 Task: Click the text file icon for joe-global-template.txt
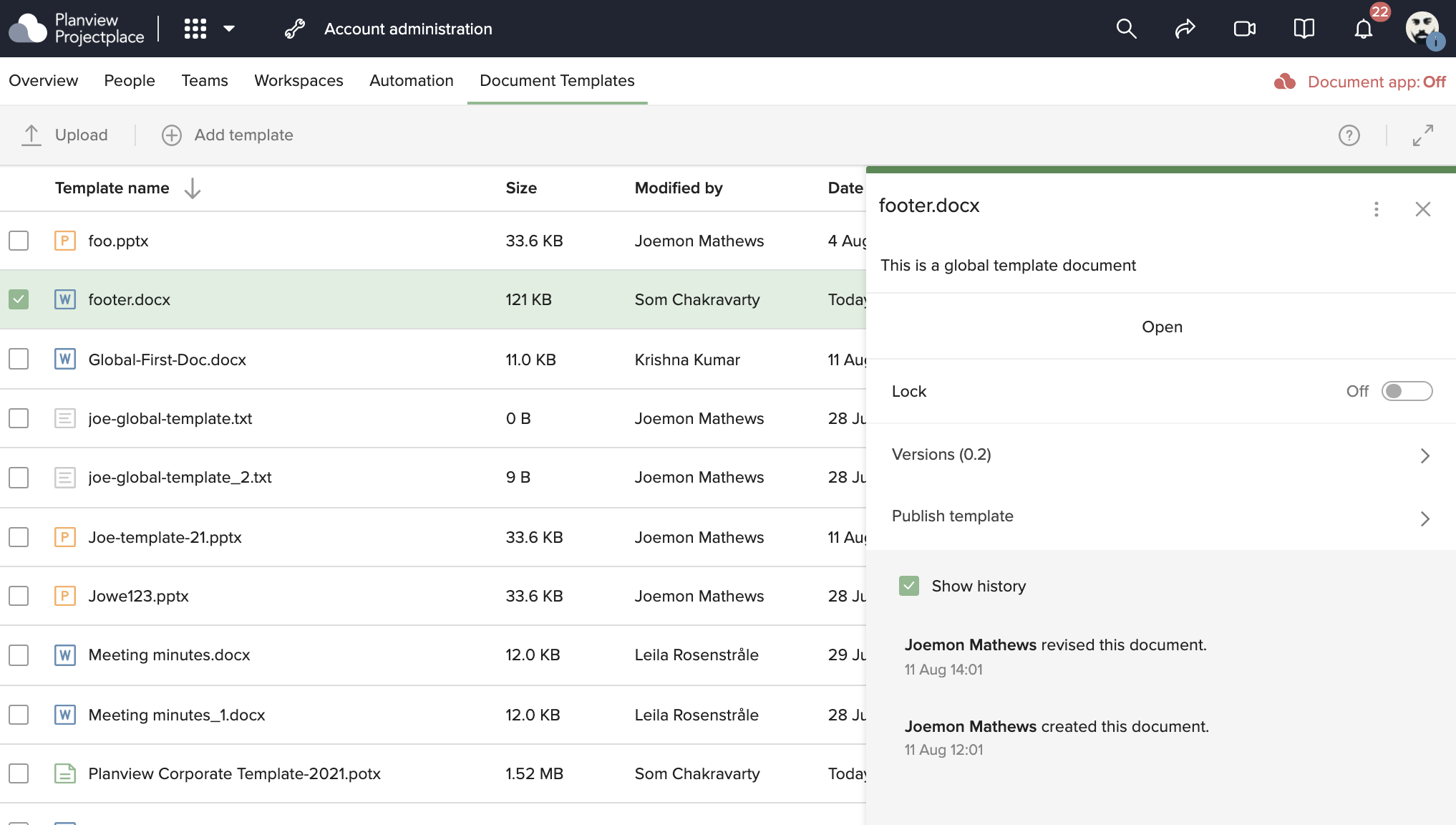pos(65,418)
